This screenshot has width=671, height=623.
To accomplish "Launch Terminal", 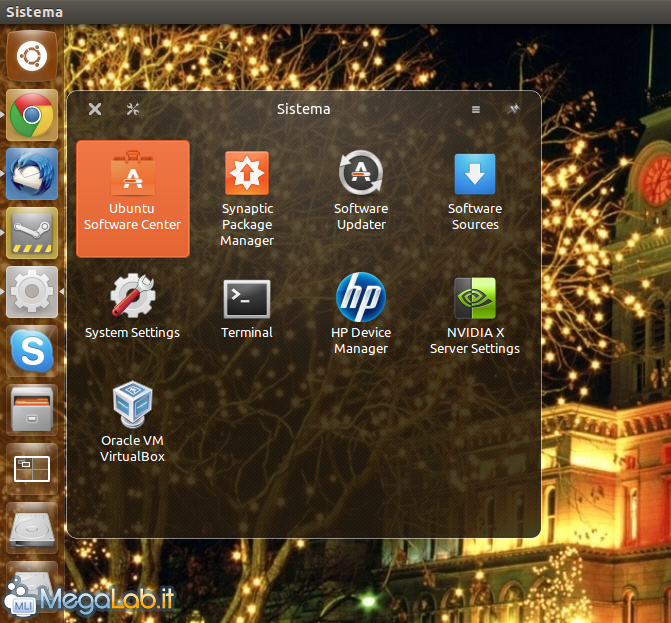I will [247, 309].
